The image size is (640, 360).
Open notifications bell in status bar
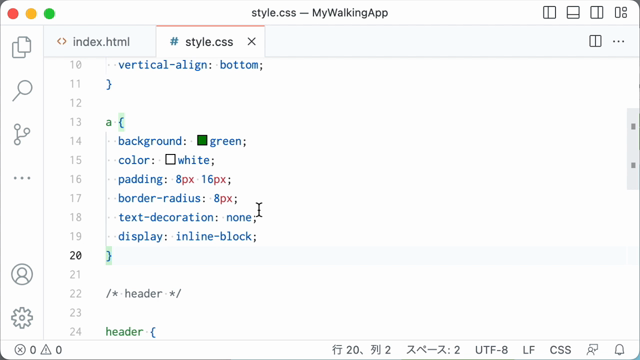[x=620, y=350]
